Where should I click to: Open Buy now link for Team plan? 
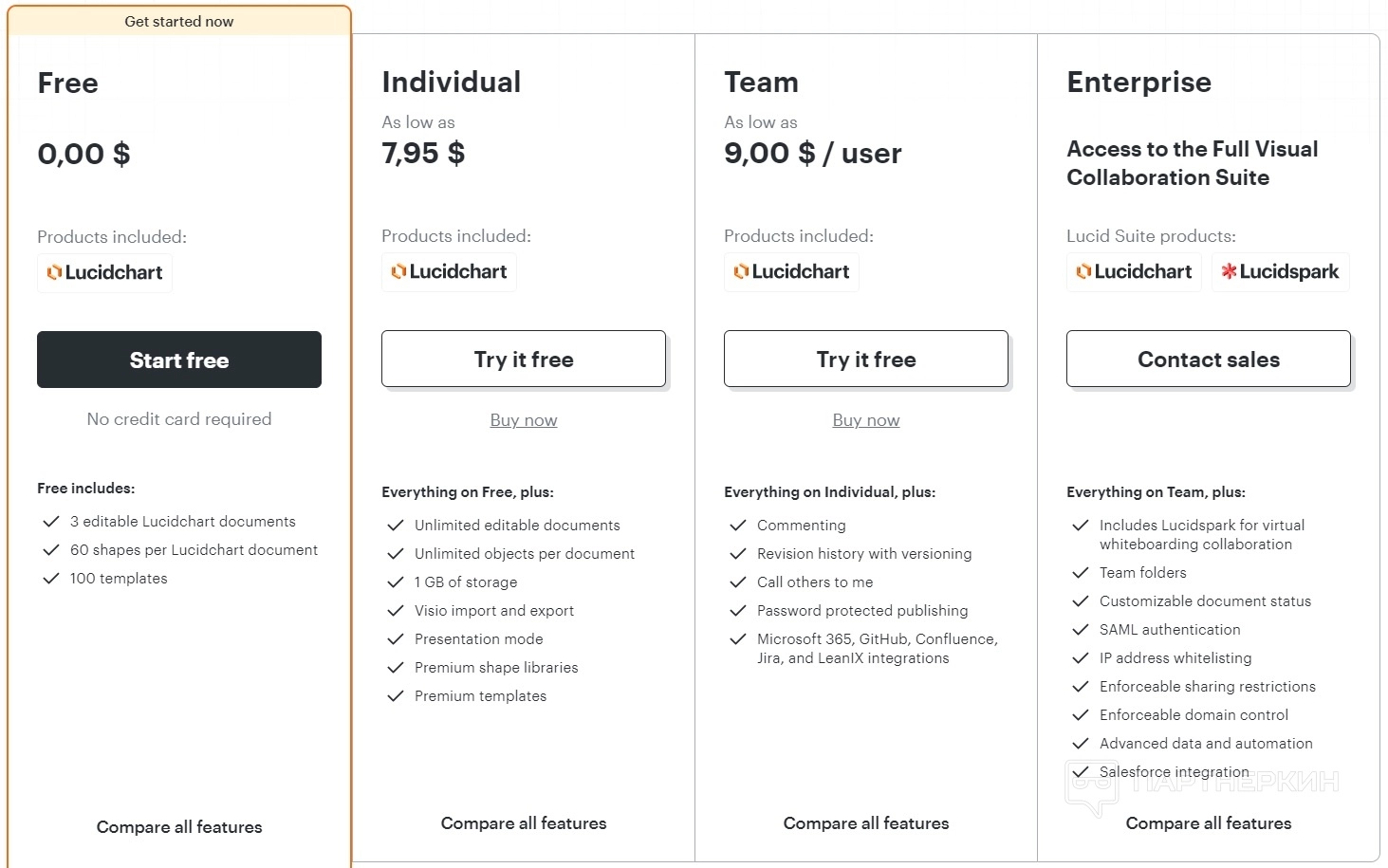[866, 420]
